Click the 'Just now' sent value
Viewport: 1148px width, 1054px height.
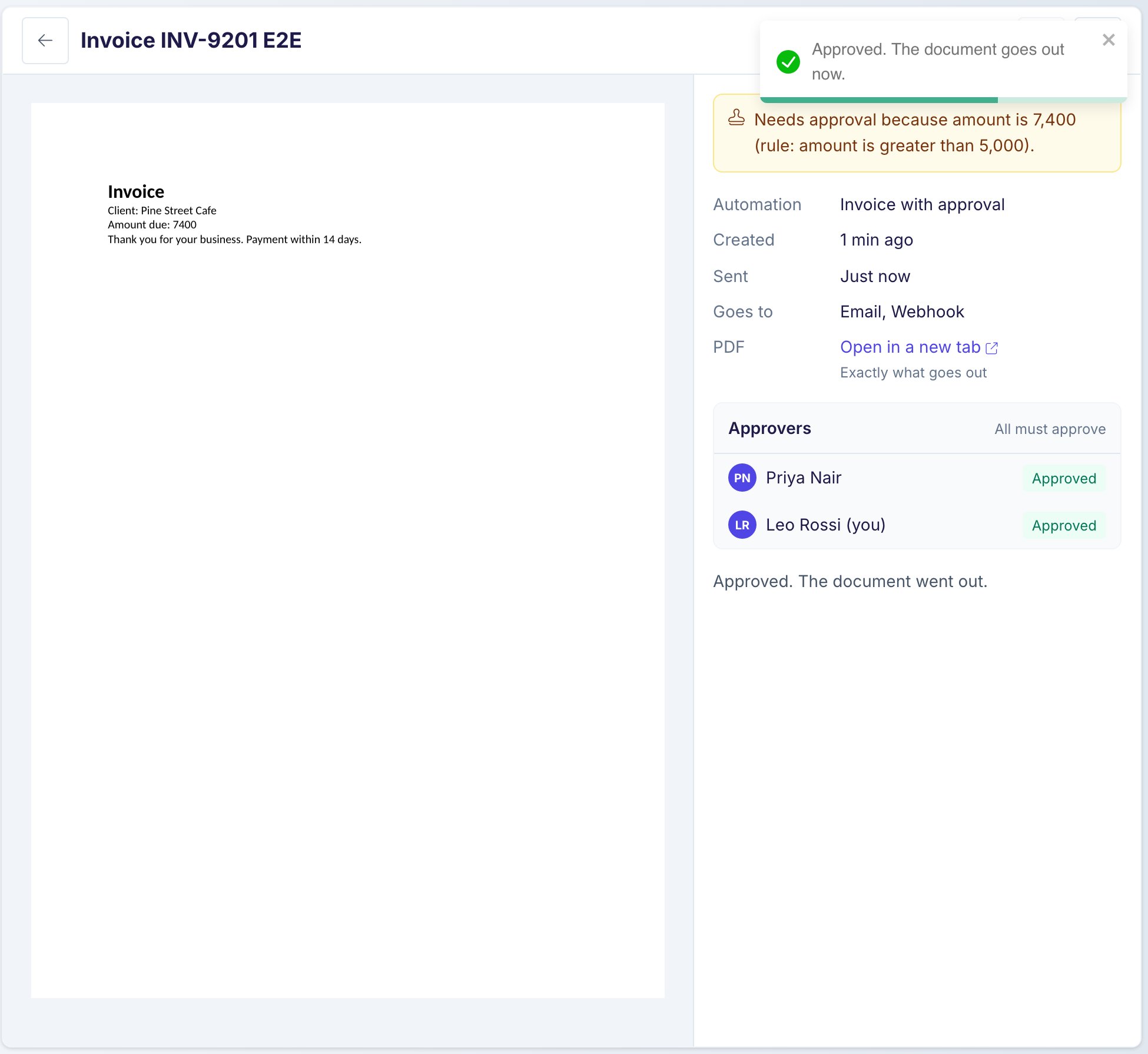[875, 277]
